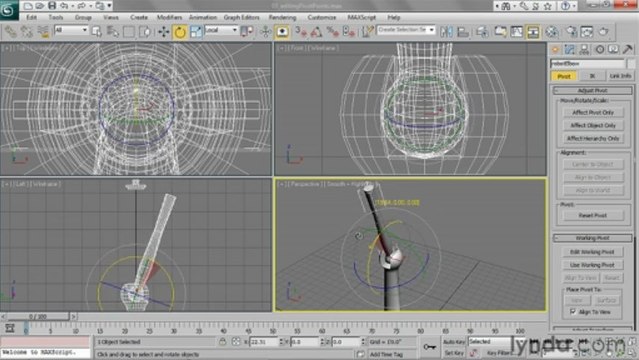Toggle the Spinner Snap icon

pyautogui.click(x=348, y=31)
